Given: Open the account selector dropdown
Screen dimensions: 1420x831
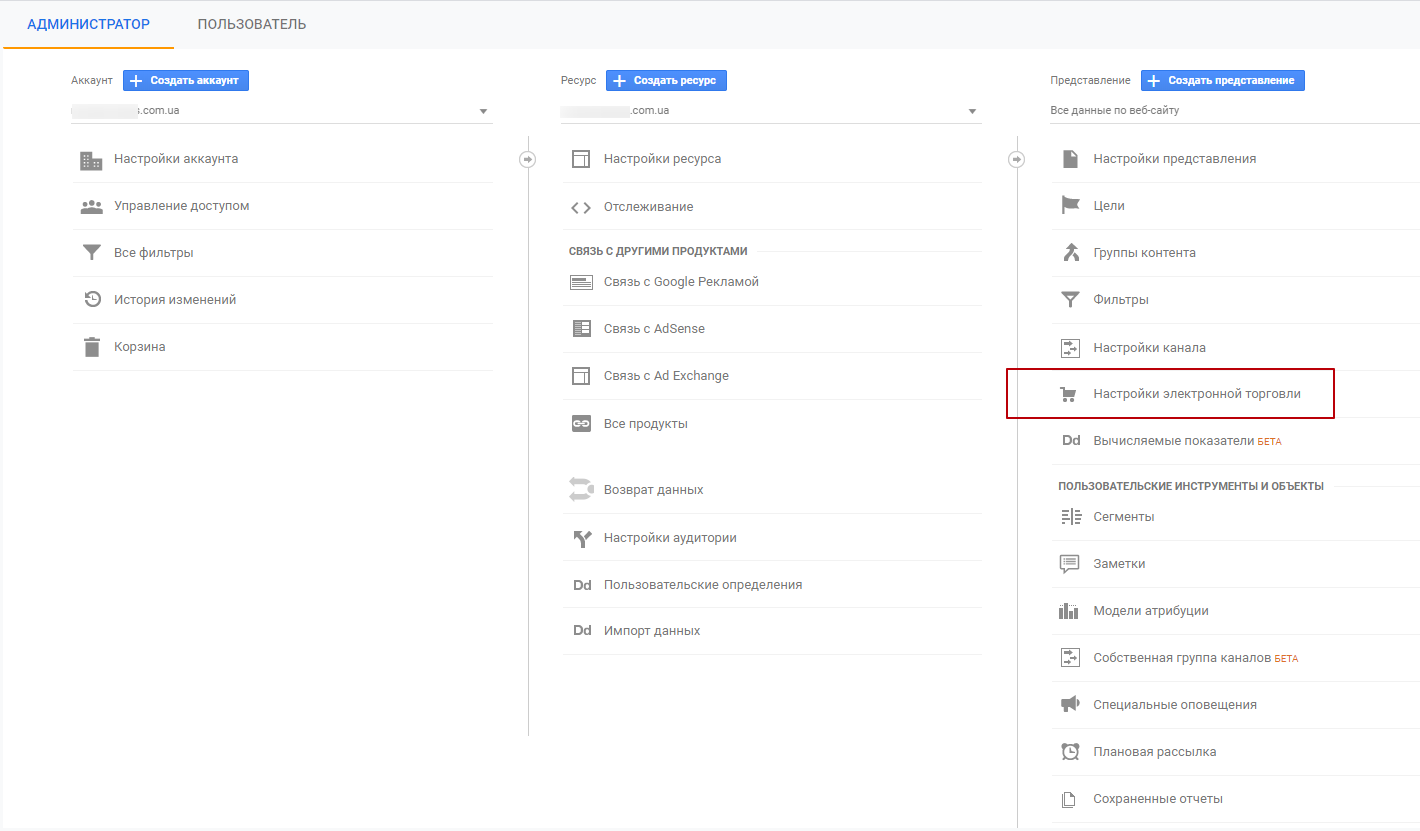Looking at the screenshot, I should [282, 111].
